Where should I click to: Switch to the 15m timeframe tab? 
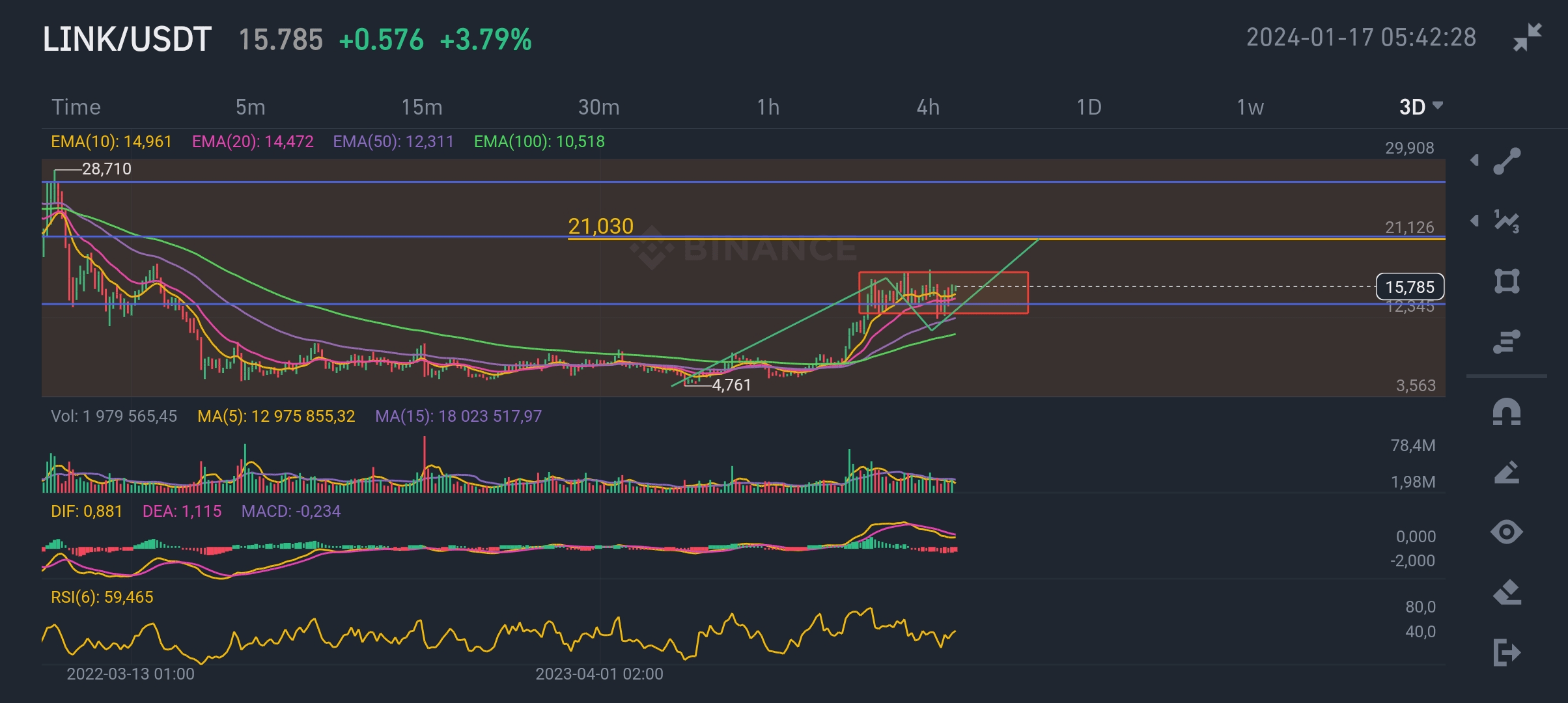click(x=421, y=107)
